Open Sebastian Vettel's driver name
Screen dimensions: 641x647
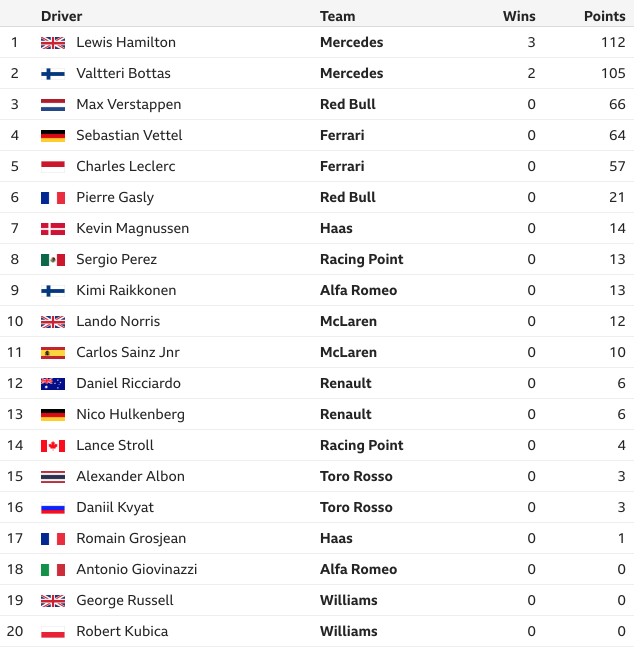[x=129, y=135]
